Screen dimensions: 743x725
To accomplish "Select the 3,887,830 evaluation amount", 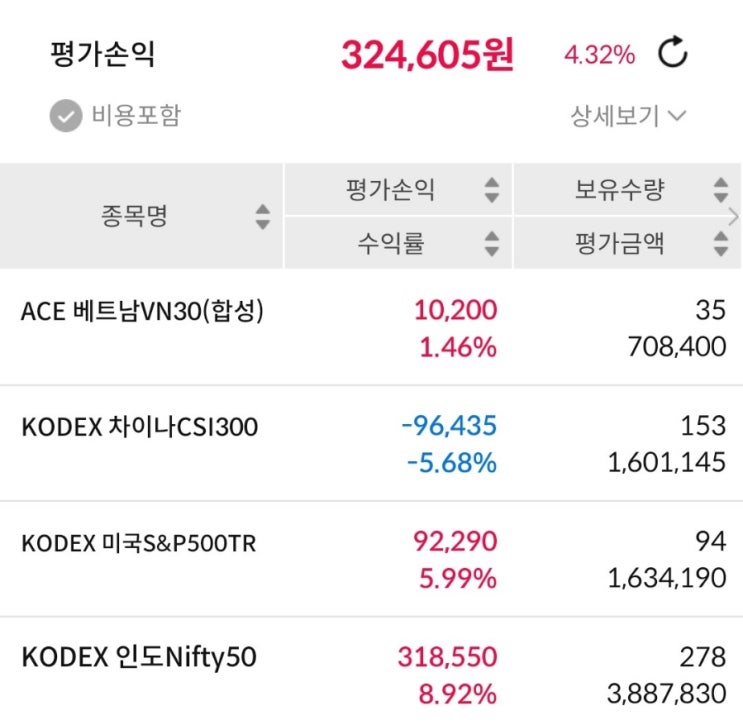I will tap(667, 693).
